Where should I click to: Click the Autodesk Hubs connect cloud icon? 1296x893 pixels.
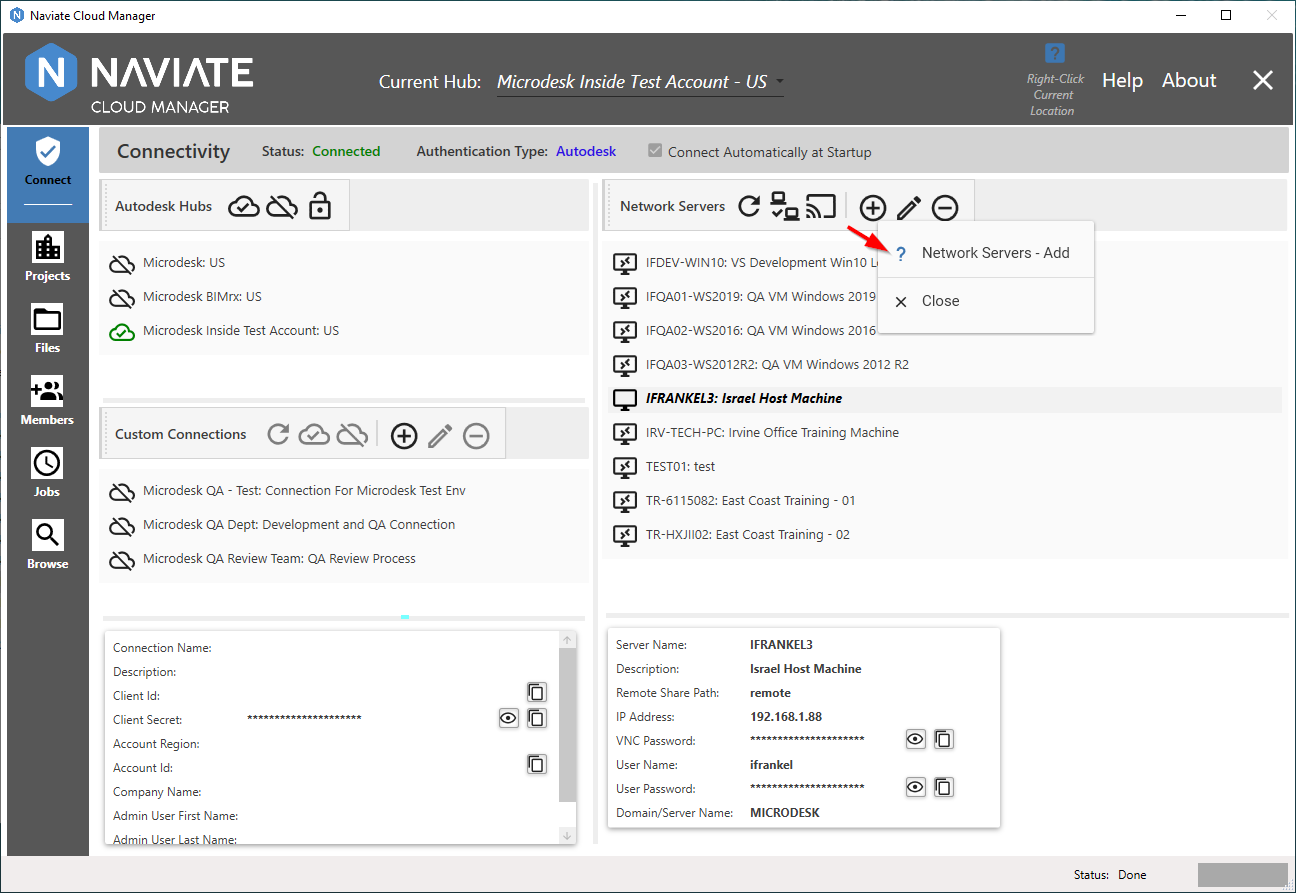click(x=244, y=207)
